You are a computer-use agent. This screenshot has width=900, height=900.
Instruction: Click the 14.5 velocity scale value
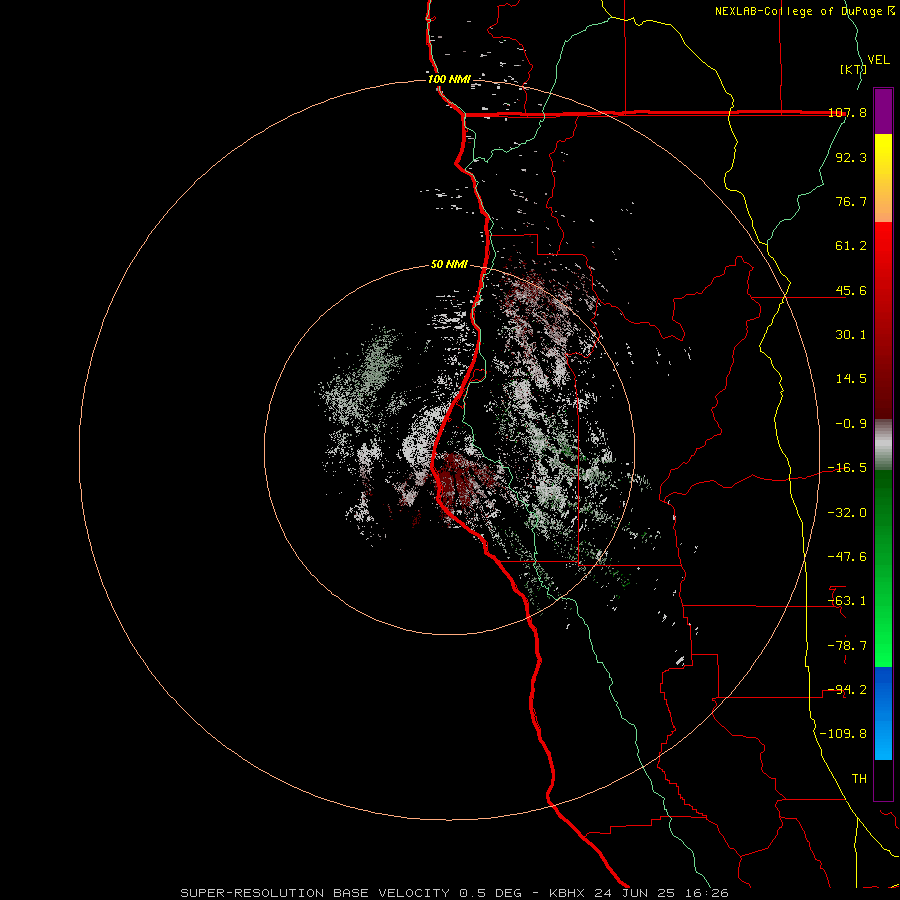pos(851,379)
